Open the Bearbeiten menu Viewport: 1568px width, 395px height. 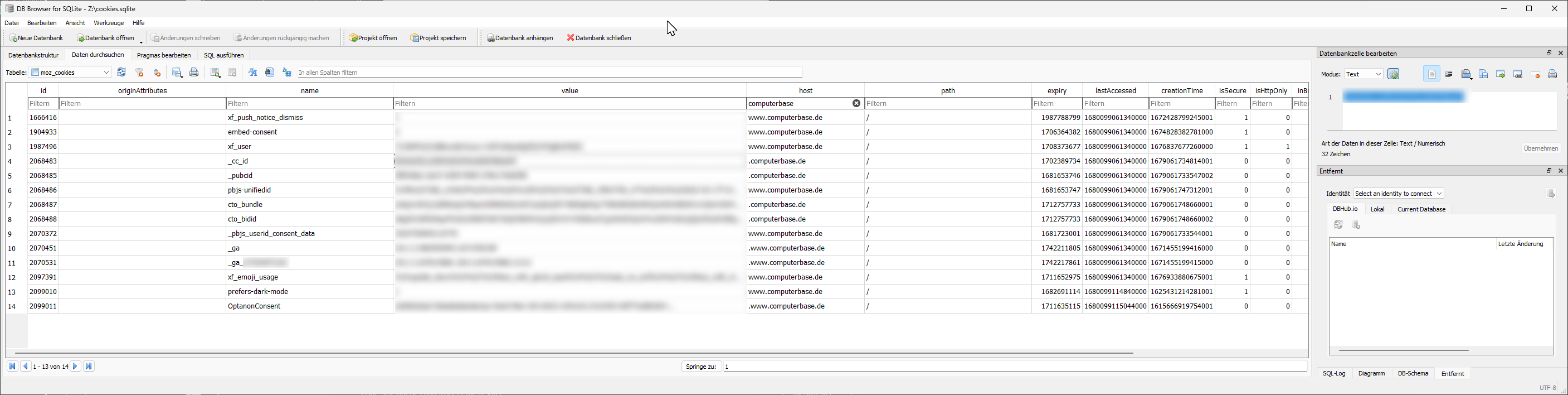point(42,23)
